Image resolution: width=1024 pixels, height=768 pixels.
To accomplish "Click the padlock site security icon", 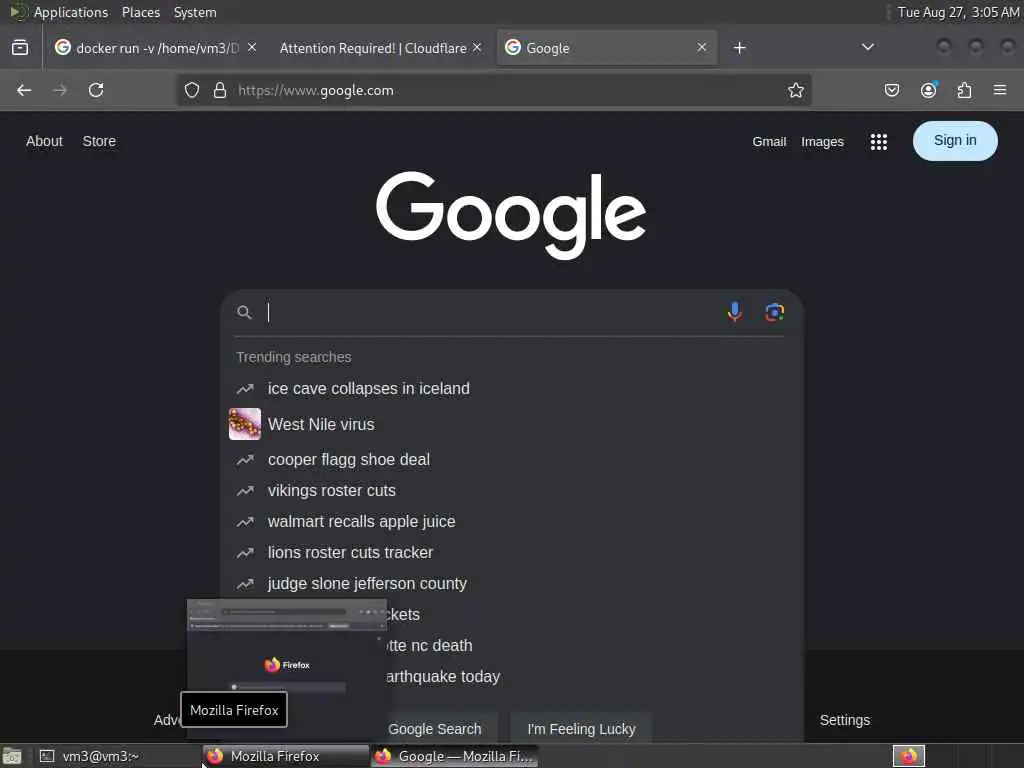I will click(x=220, y=90).
